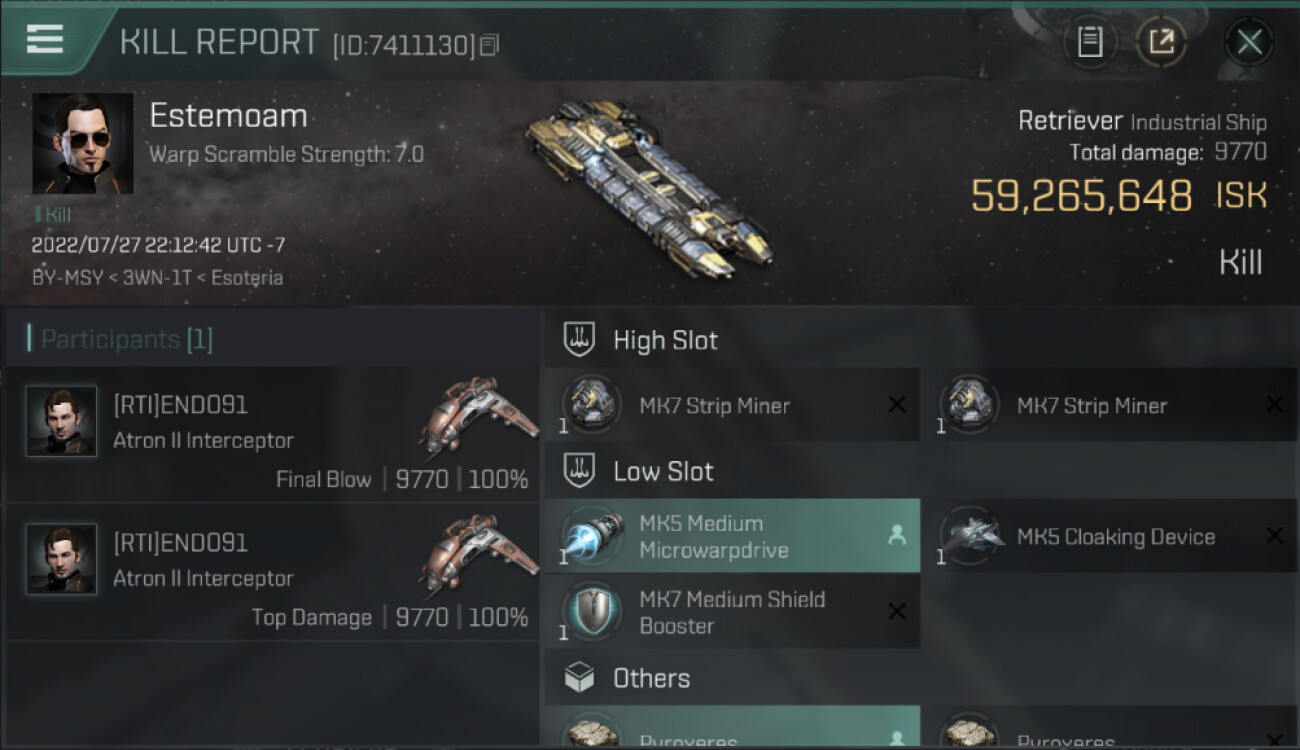Screen dimensions: 1300x750
Task: Click the Estemoam pilot name
Action: click(228, 116)
